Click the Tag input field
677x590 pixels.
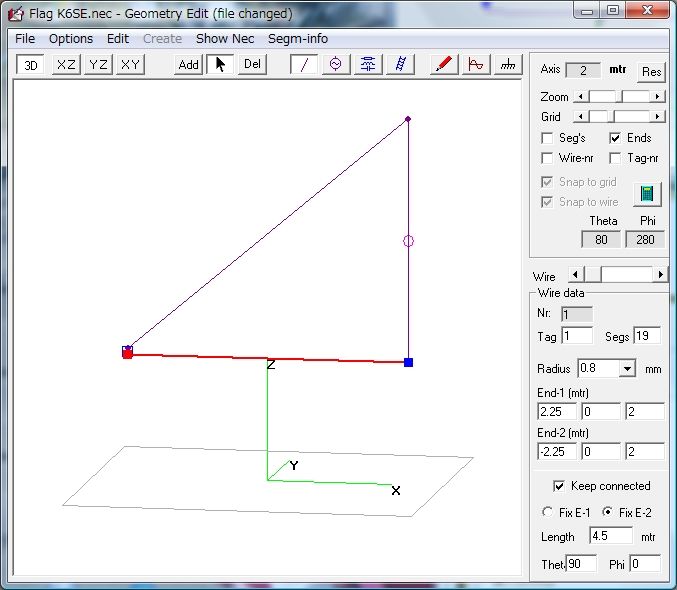point(577,336)
